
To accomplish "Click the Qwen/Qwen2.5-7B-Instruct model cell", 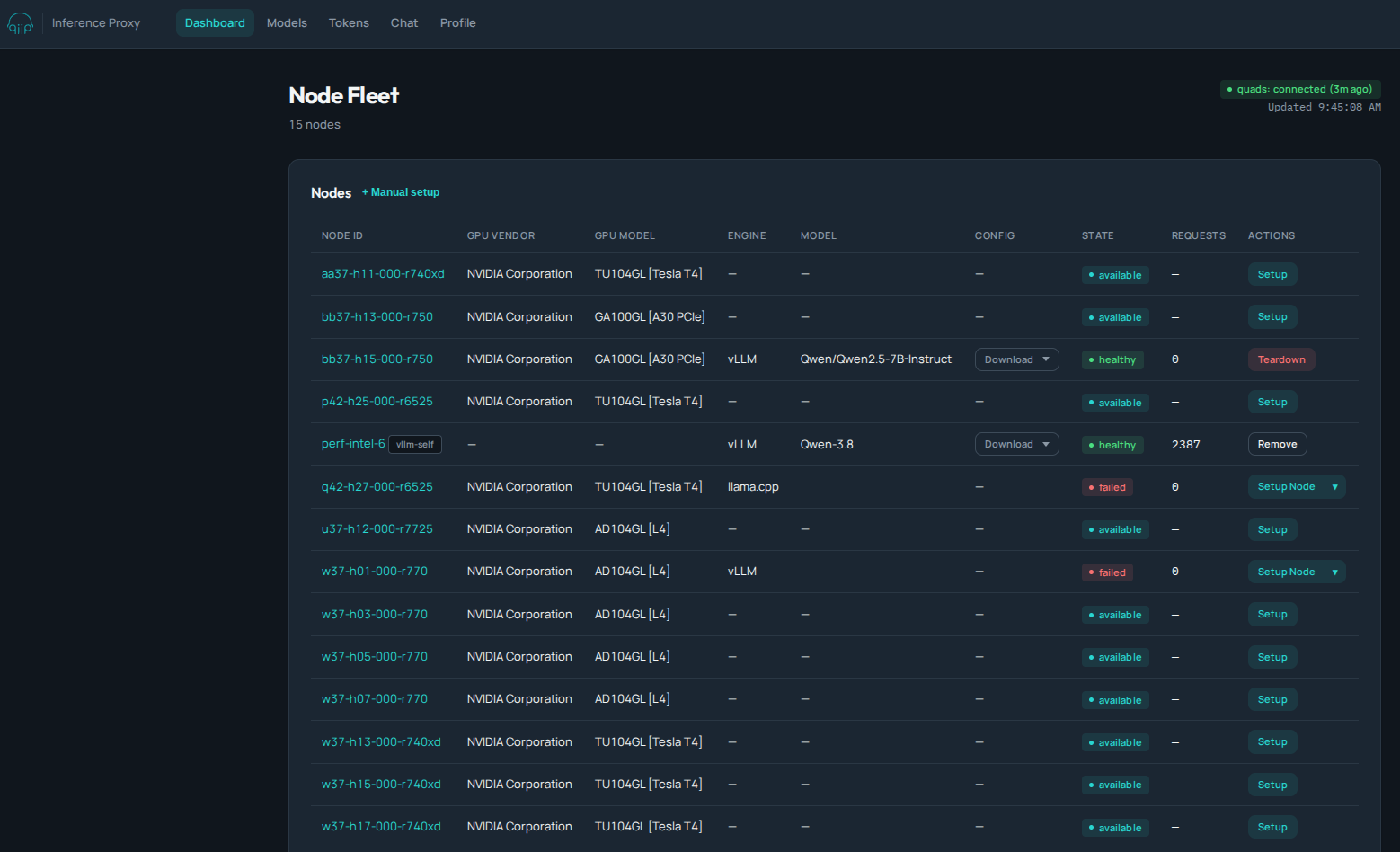I will (876, 359).
